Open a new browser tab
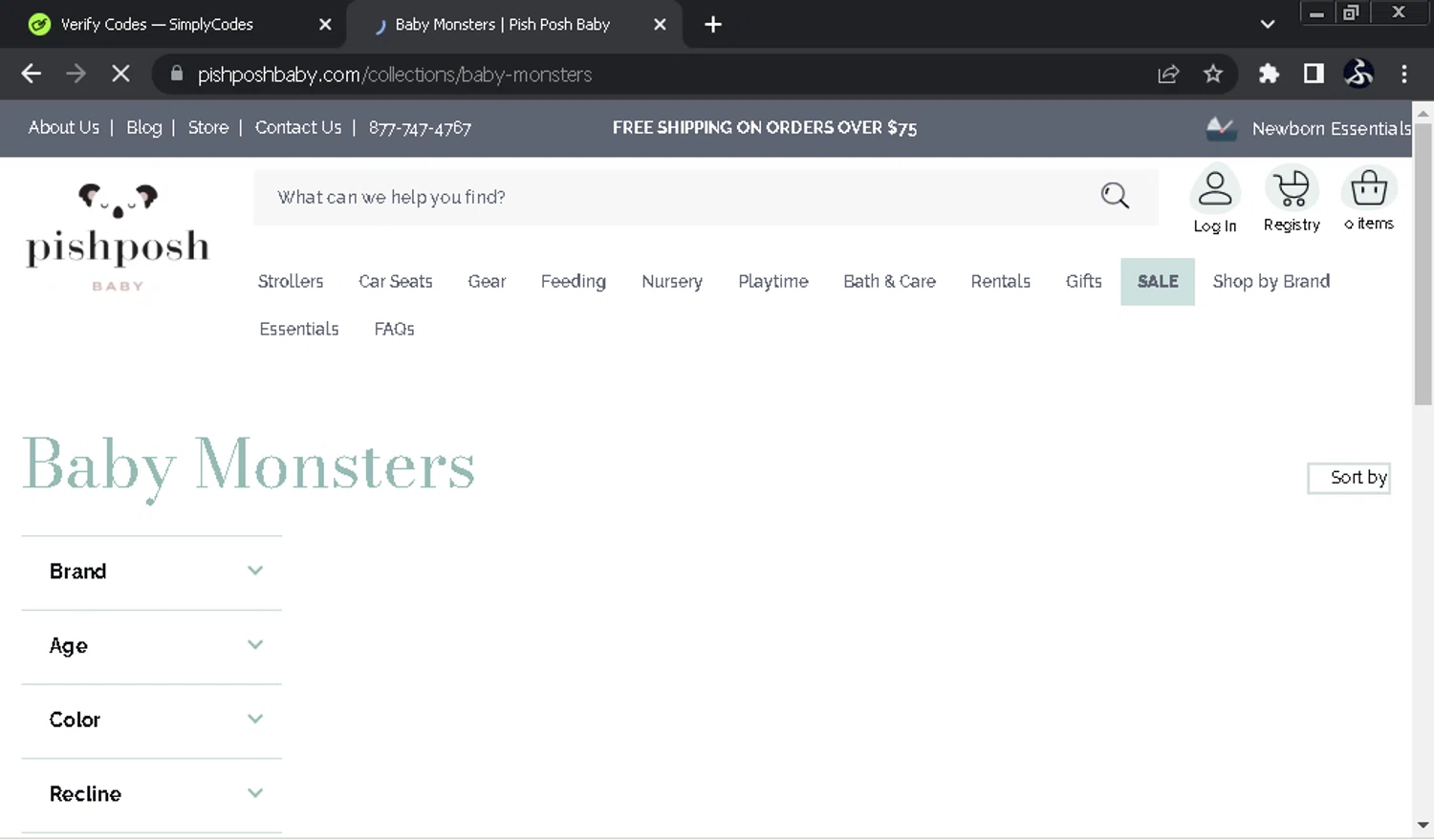Viewport: 1434px width, 840px height. click(713, 25)
